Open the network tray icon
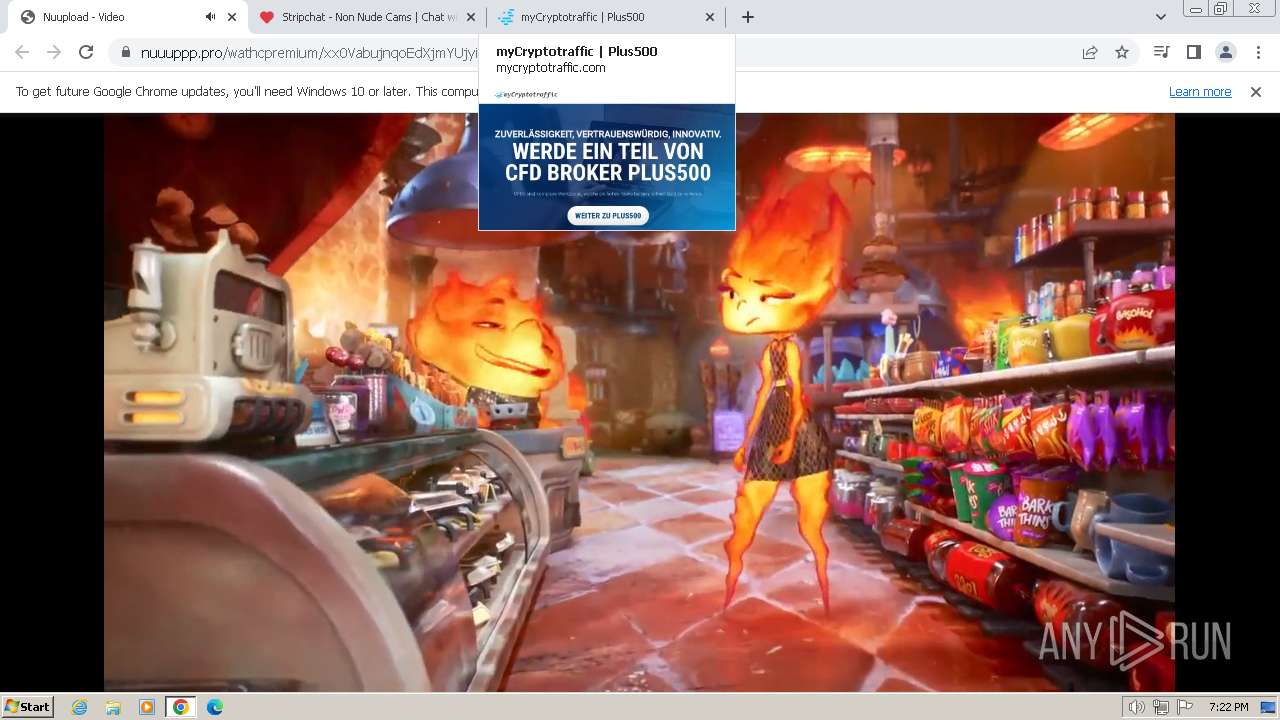 1161,707
